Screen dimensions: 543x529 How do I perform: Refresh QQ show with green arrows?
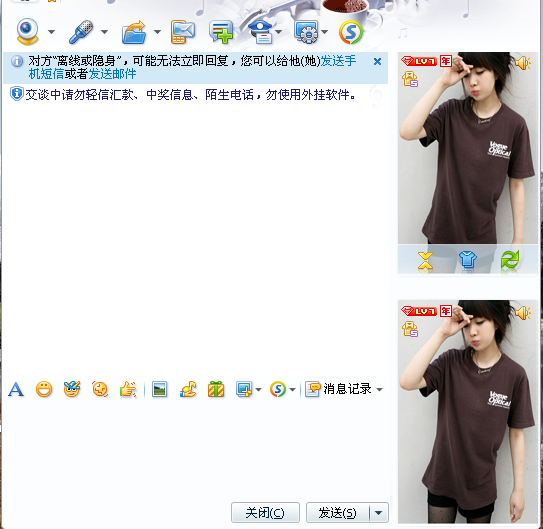[510, 260]
